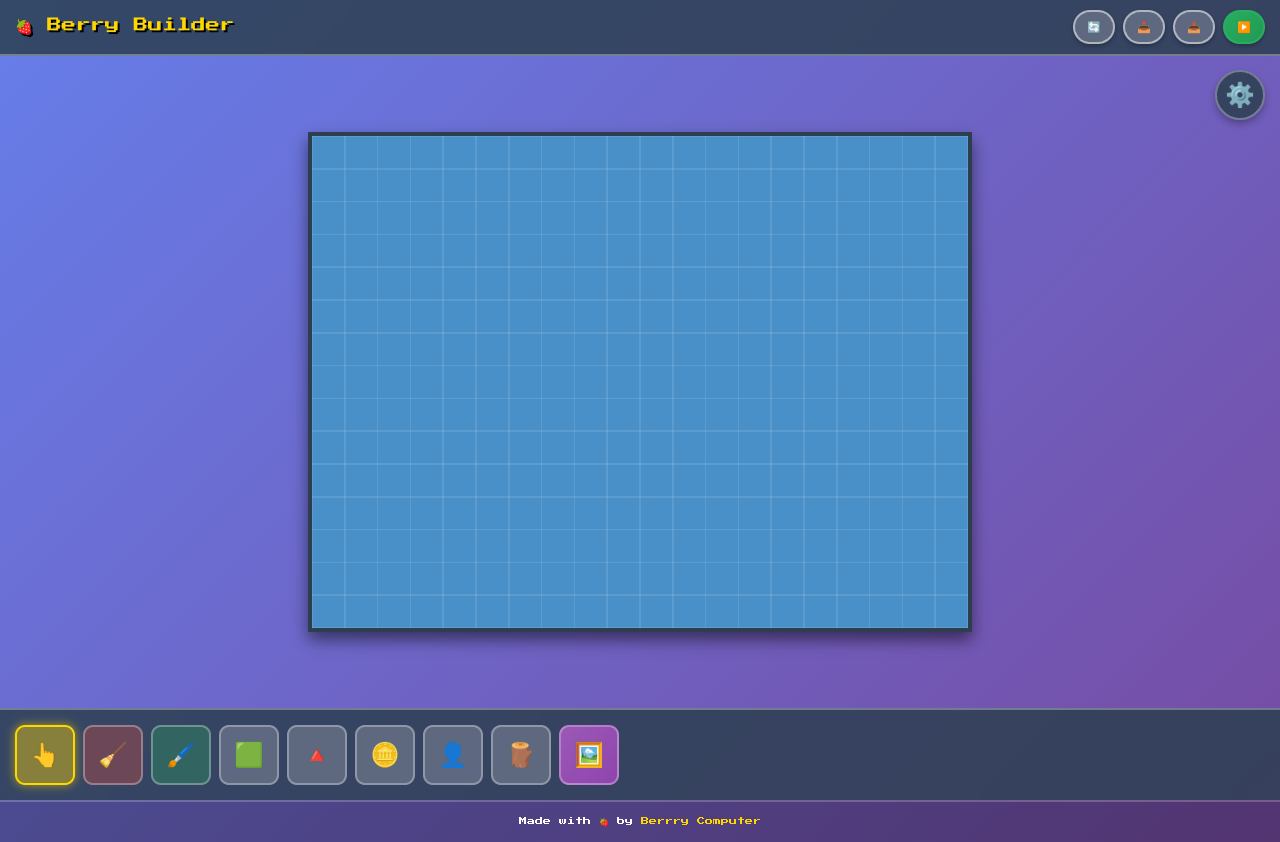Click the loop reset icon in the header

[x=1093, y=27]
